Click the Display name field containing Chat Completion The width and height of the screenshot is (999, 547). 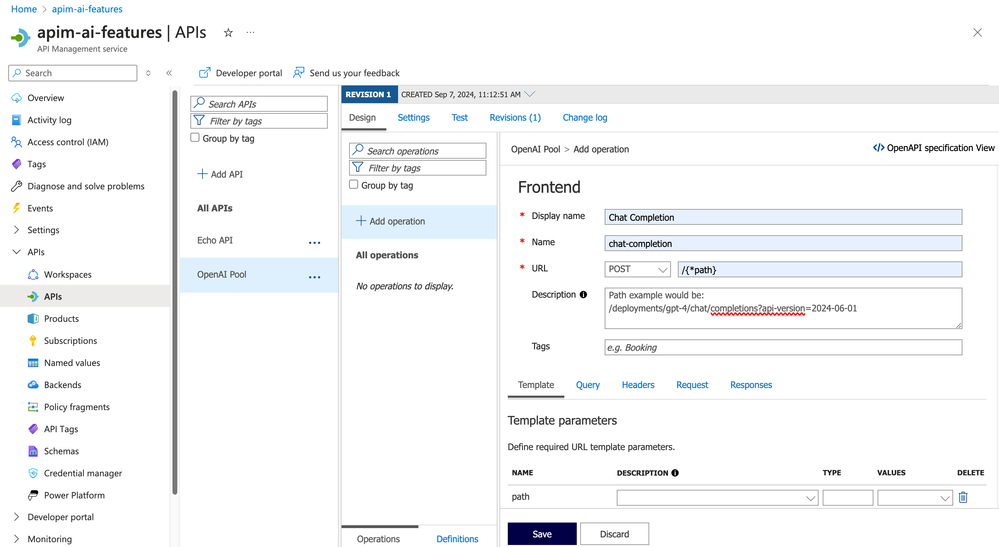point(783,217)
